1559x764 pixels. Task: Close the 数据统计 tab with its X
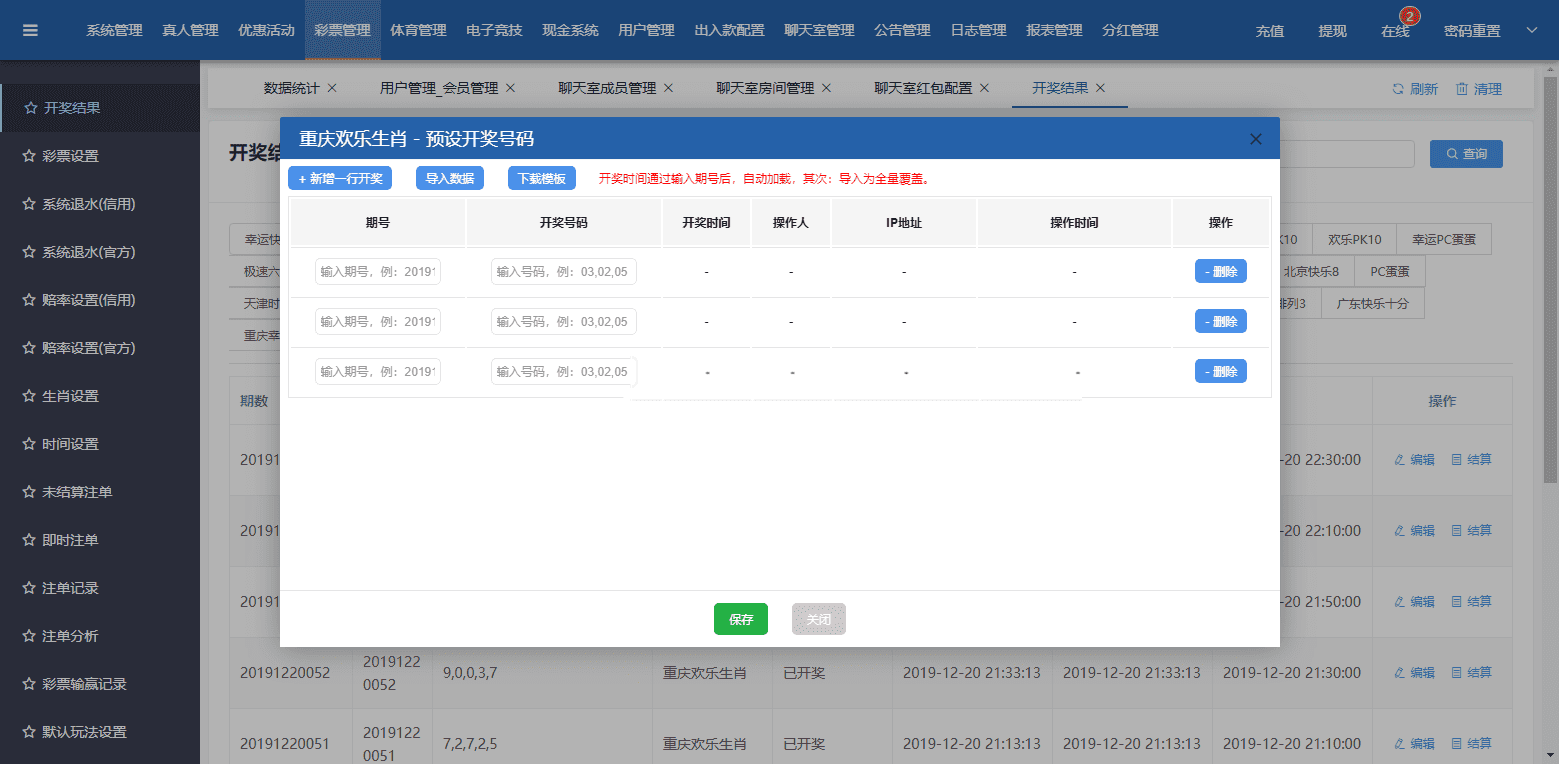pyautogui.click(x=332, y=88)
